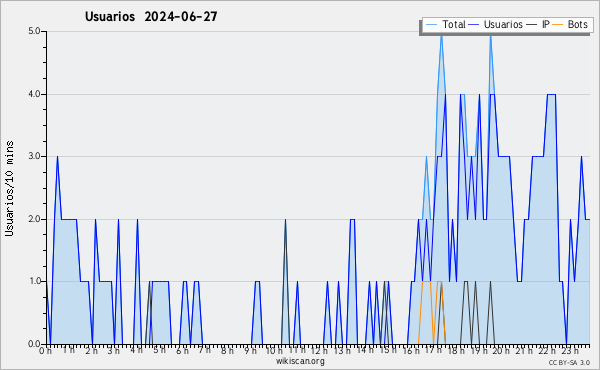
Task: Click the dark blue Usuarios legend line
Action: point(474,25)
